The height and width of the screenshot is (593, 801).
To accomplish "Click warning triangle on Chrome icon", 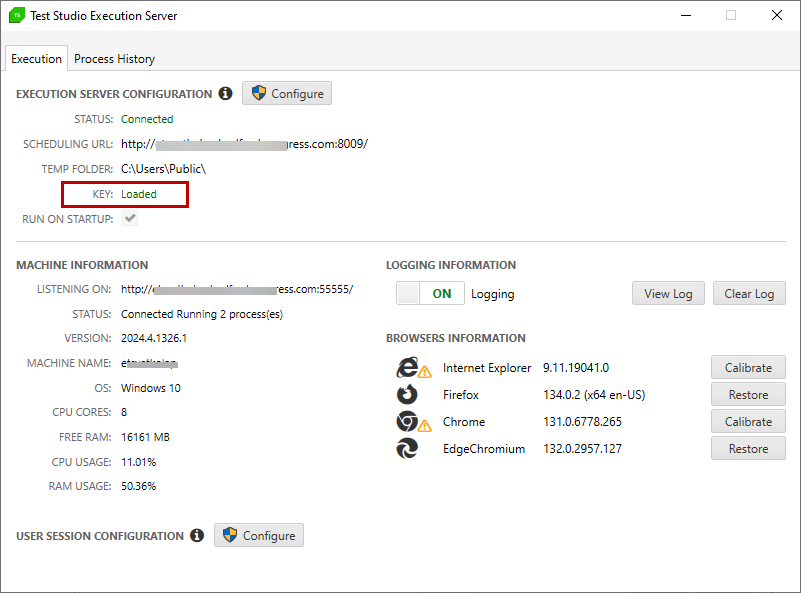I will 425,425.
